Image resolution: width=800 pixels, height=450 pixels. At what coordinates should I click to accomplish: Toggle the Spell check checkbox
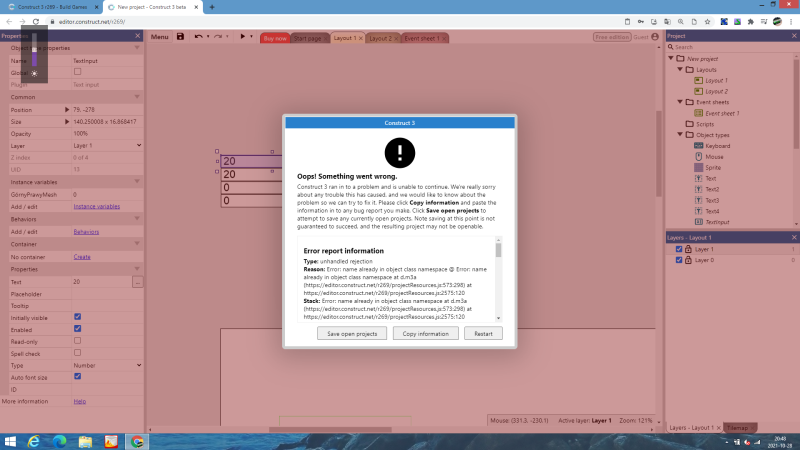(x=78, y=353)
